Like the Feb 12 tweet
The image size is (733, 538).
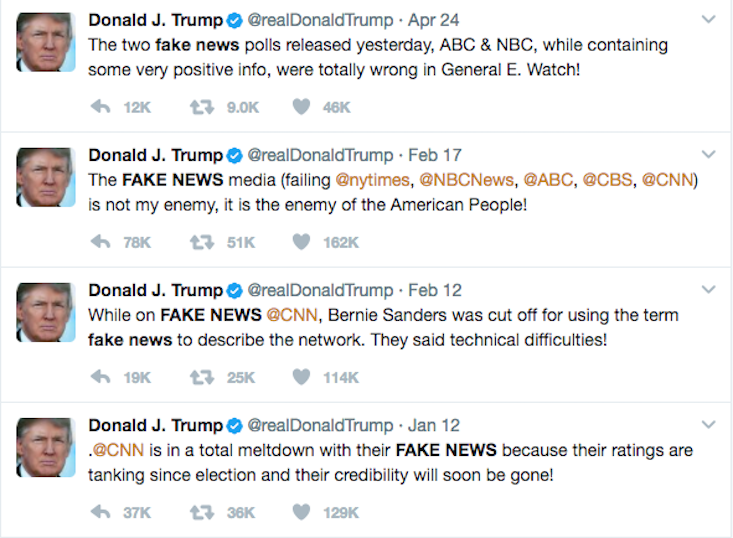[x=301, y=377]
